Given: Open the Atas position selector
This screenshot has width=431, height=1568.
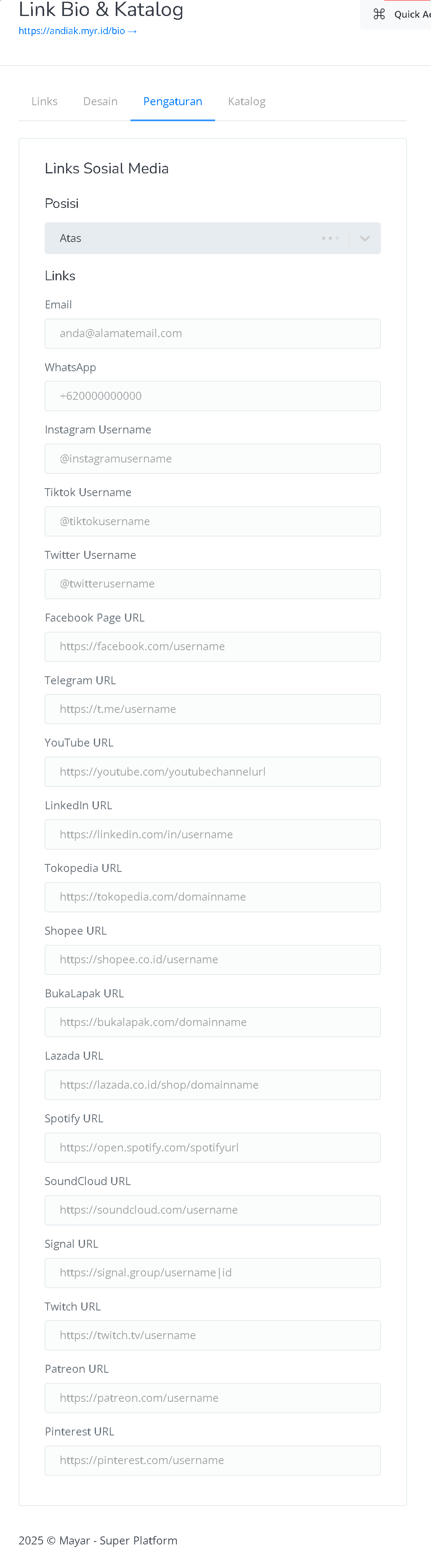Looking at the screenshot, I should tap(213, 239).
